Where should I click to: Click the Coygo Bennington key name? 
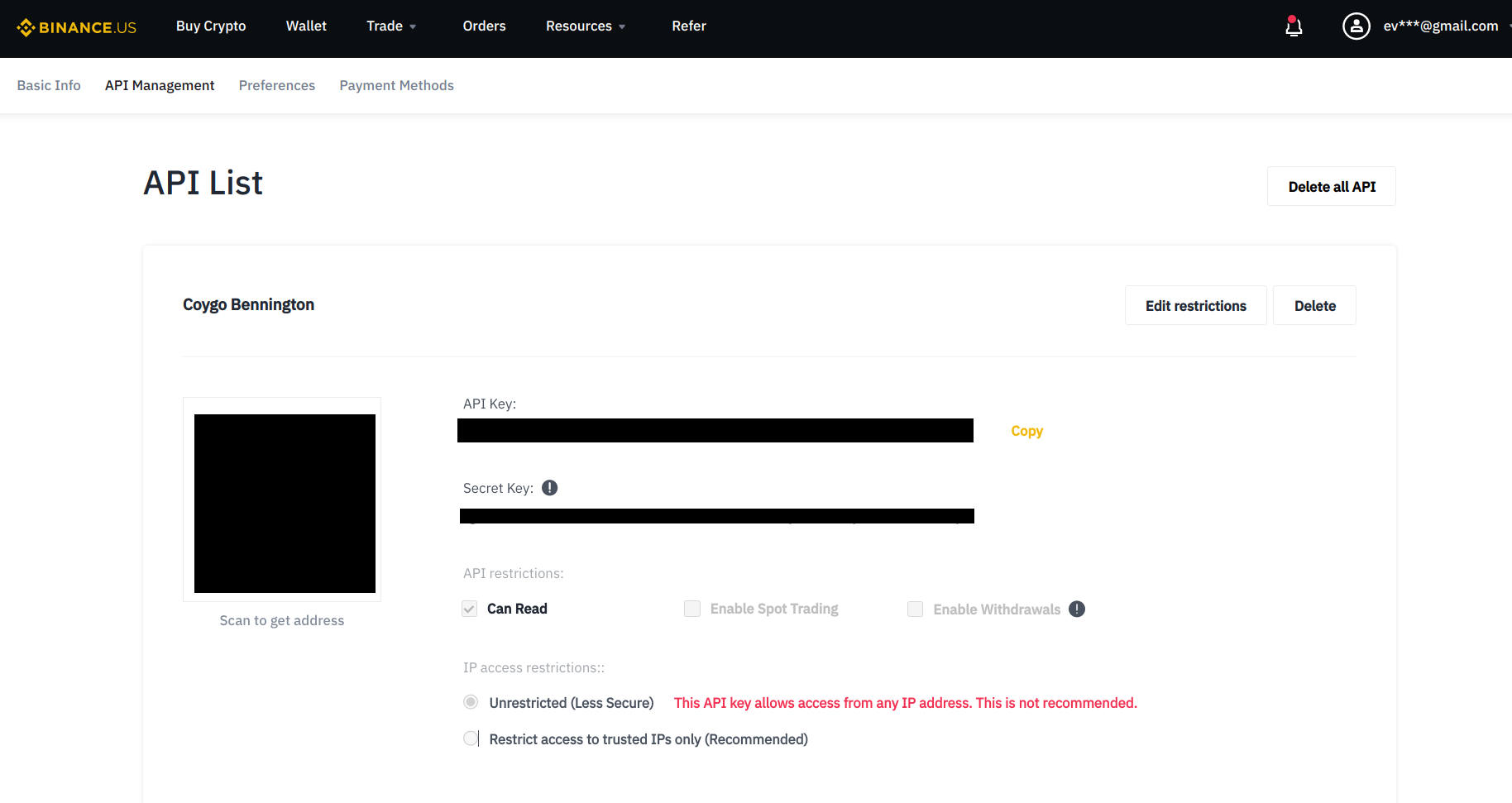pyautogui.click(x=248, y=304)
